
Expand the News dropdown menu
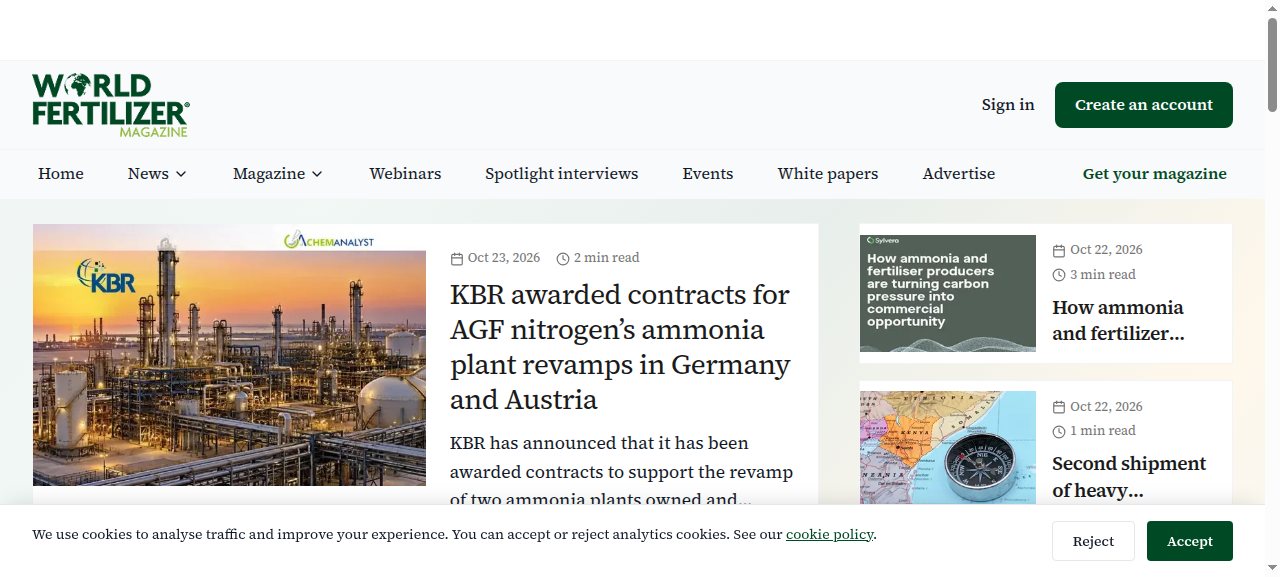tap(158, 174)
